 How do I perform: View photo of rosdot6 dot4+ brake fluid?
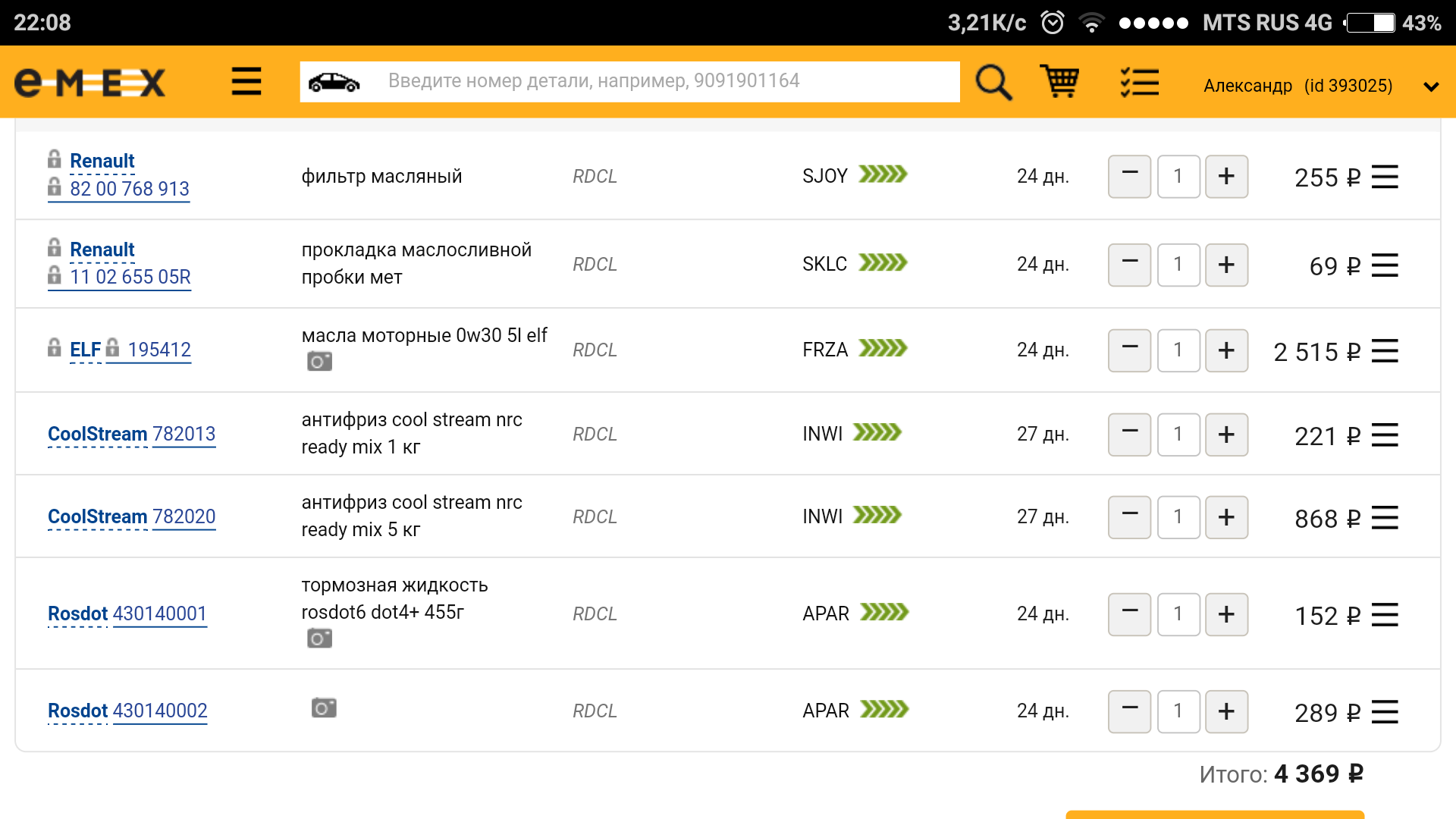click(319, 639)
